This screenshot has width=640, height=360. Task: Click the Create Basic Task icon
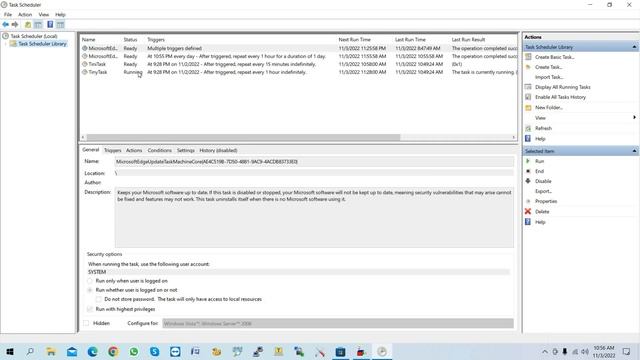(528, 57)
